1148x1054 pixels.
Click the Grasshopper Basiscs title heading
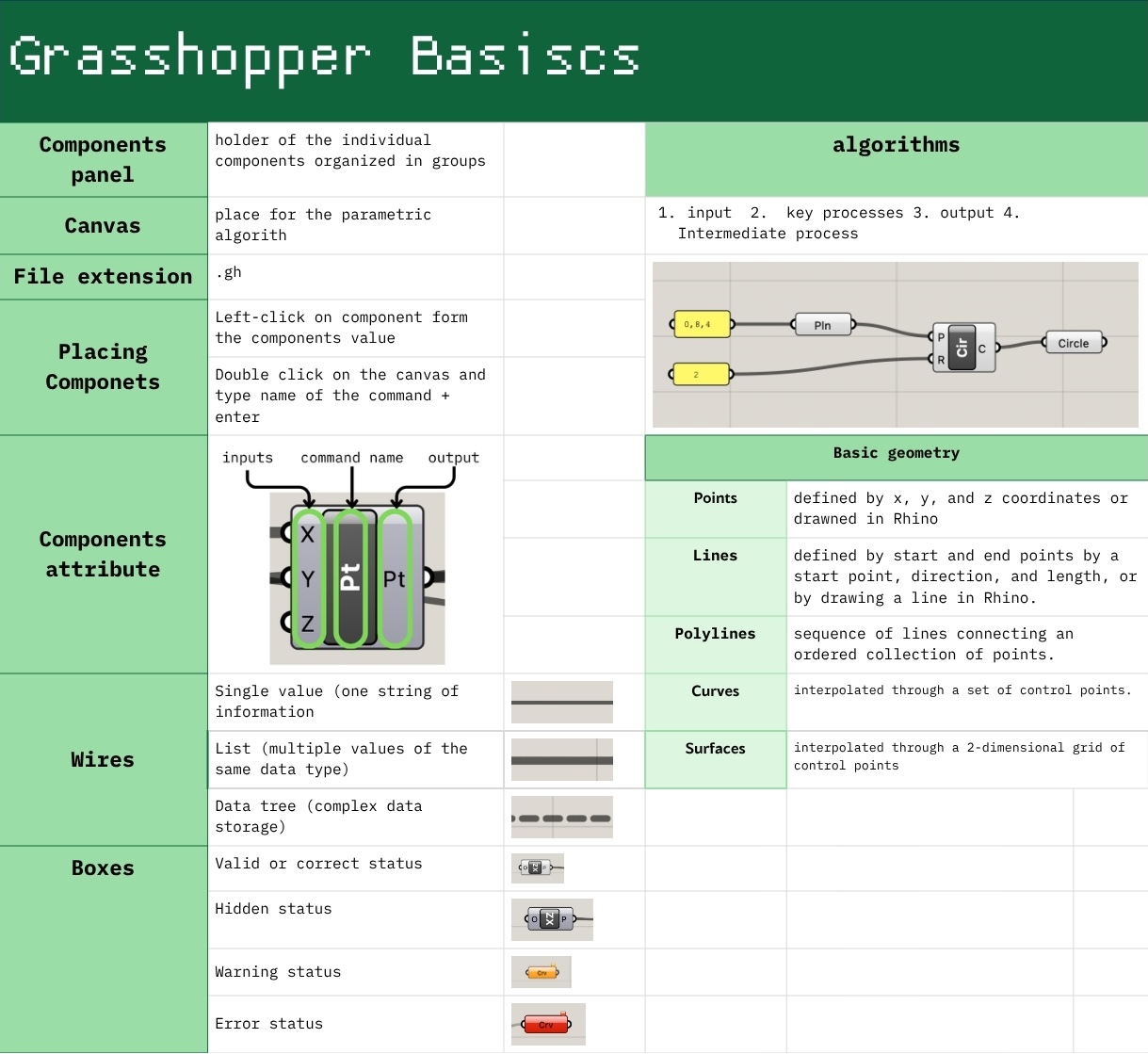click(325, 57)
